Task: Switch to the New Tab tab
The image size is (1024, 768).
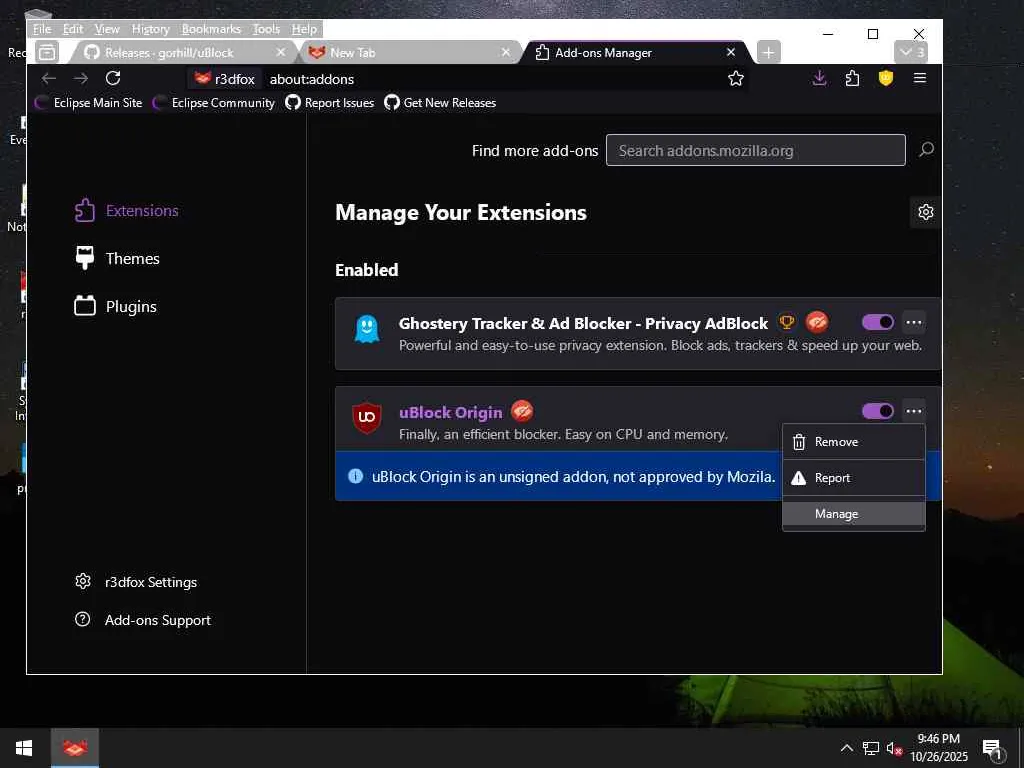Action: [411, 52]
